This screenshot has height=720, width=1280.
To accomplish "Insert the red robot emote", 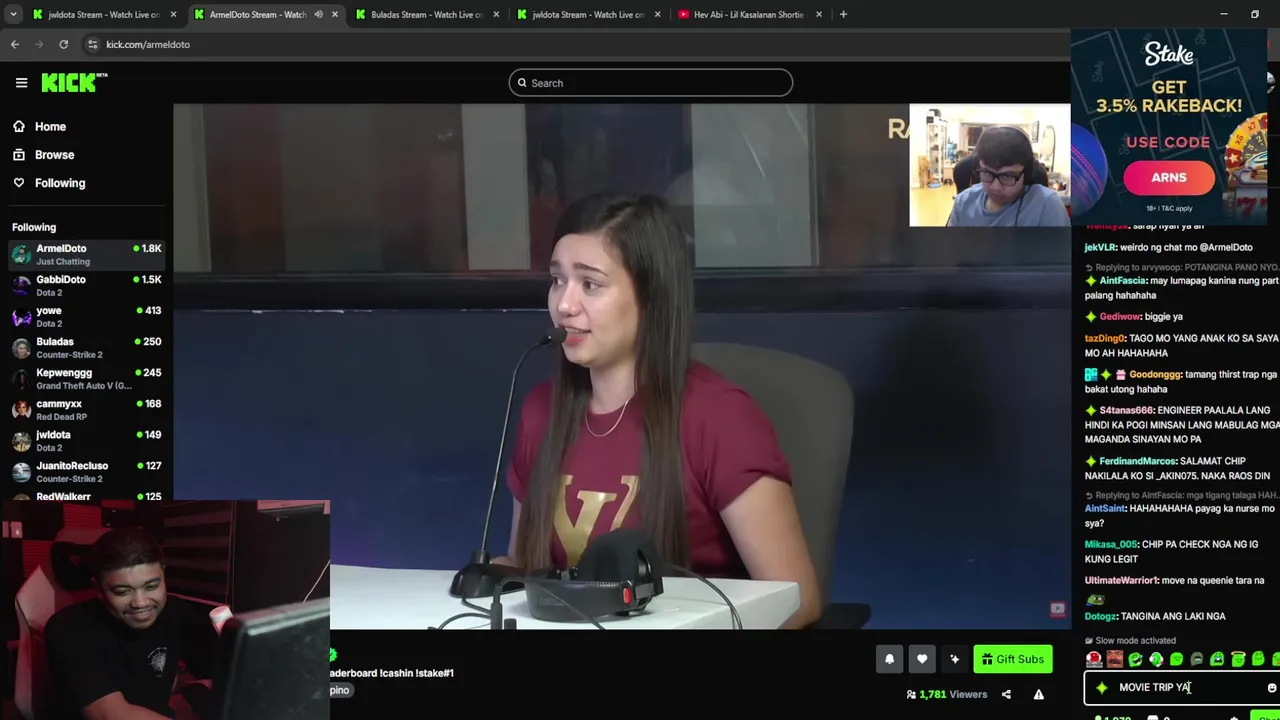I will coord(1094,659).
